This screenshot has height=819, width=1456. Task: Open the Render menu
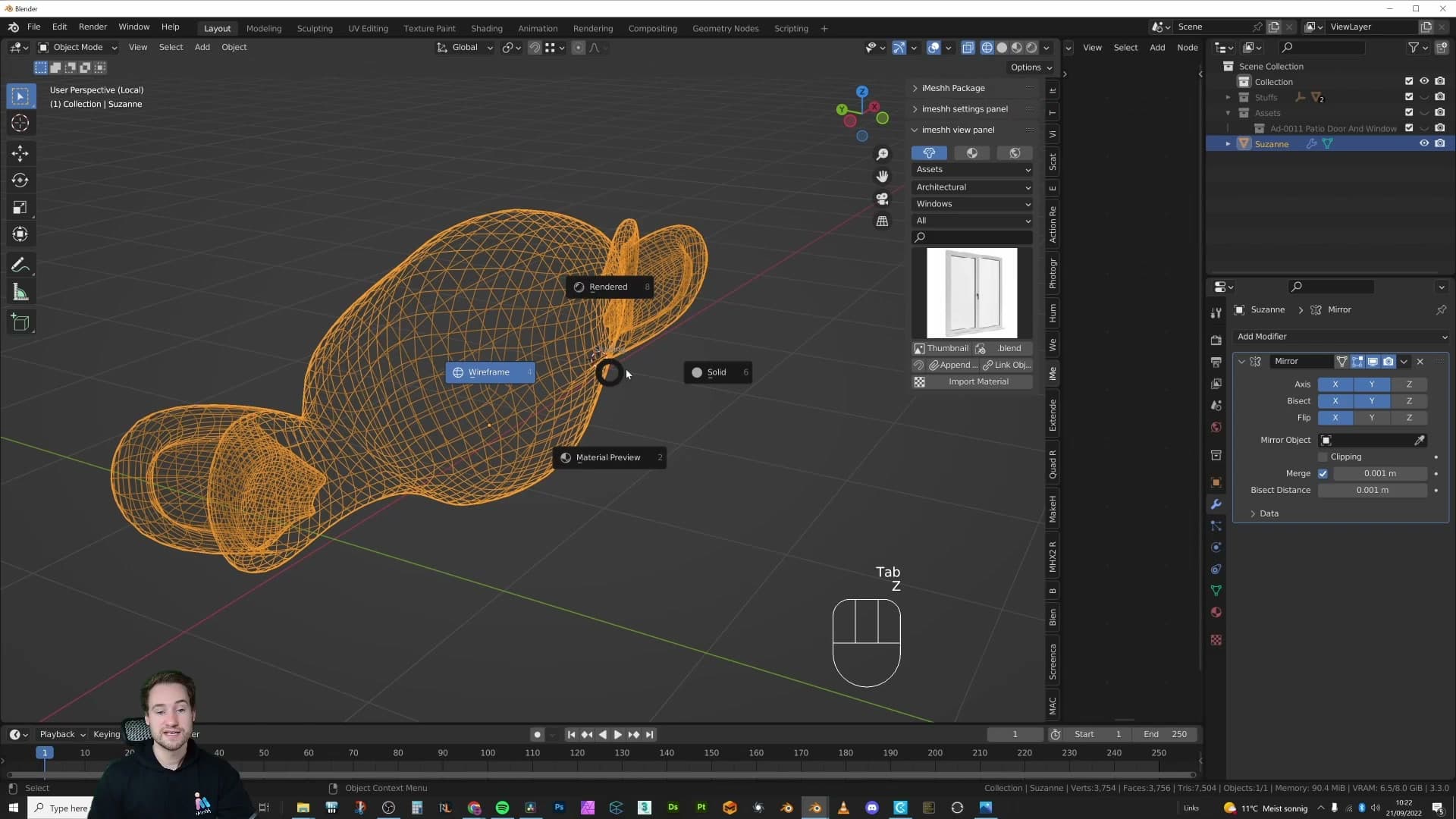click(x=93, y=27)
